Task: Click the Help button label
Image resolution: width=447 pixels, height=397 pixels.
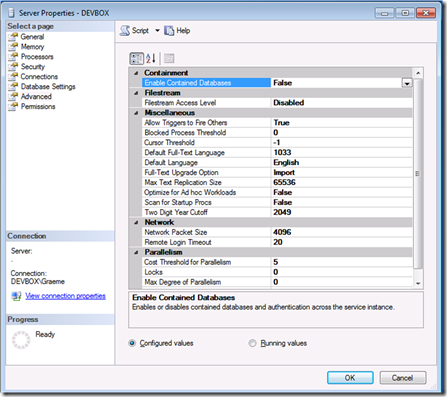Action: coord(183,31)
